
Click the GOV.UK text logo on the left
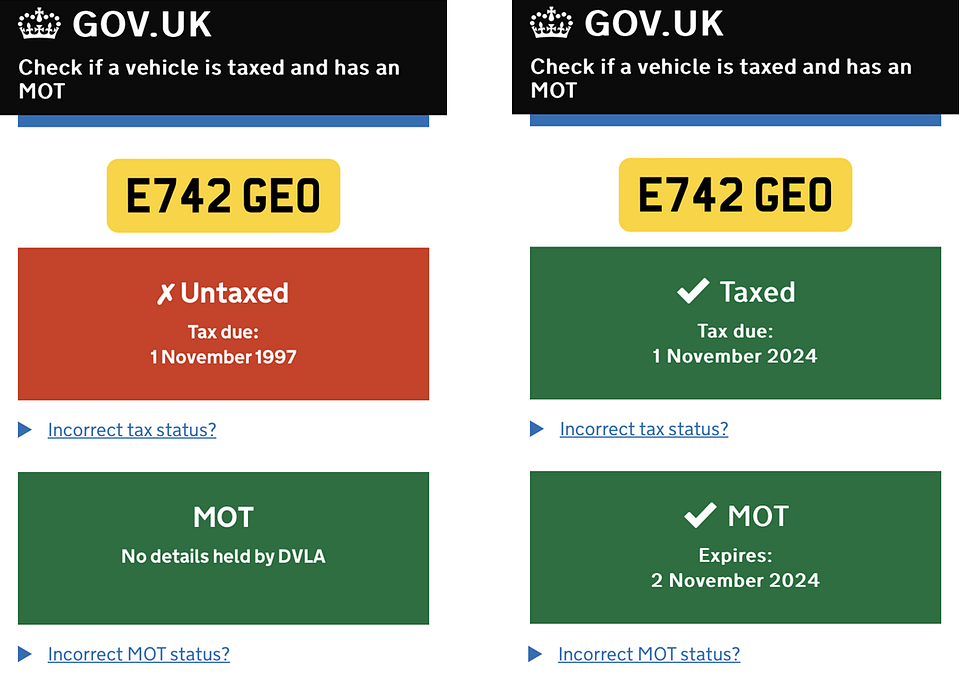tap(141, 24)
